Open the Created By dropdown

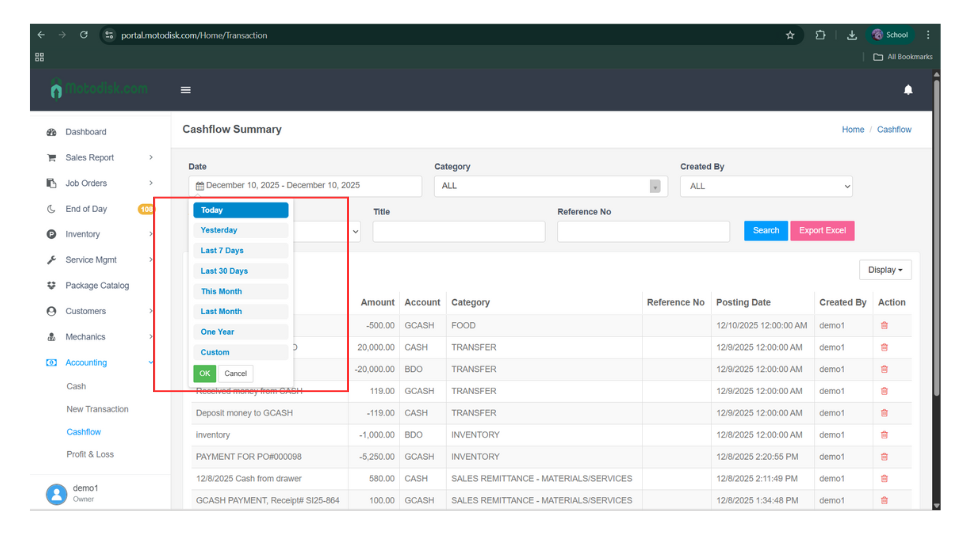[766, 186]
